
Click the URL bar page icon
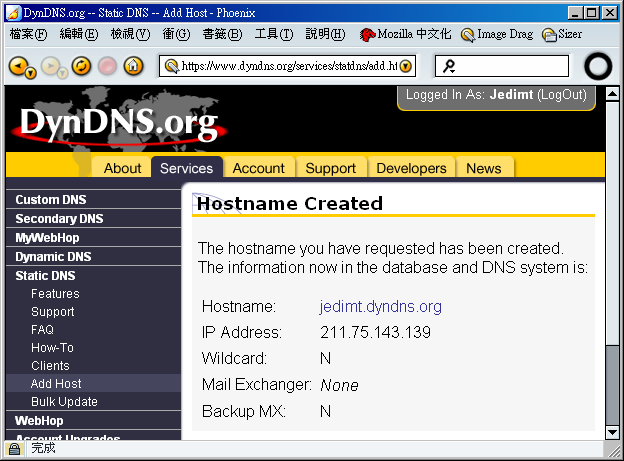click(x=172, y=66)
